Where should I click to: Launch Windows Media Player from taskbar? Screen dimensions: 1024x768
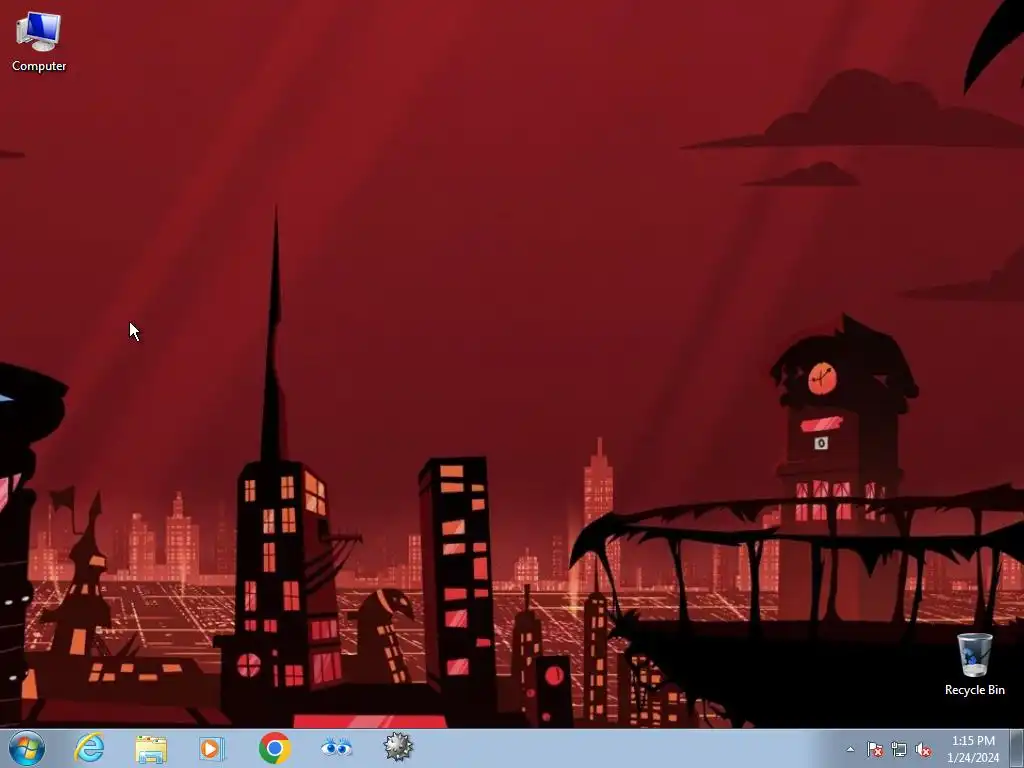[x=212, y=749]
